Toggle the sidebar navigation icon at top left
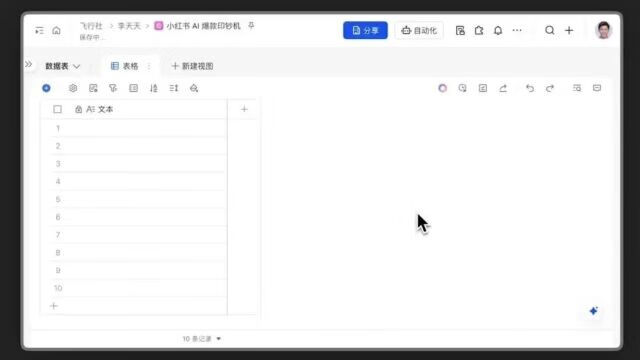The height and width of the screenshot is (360, 640). pos(39,31)
